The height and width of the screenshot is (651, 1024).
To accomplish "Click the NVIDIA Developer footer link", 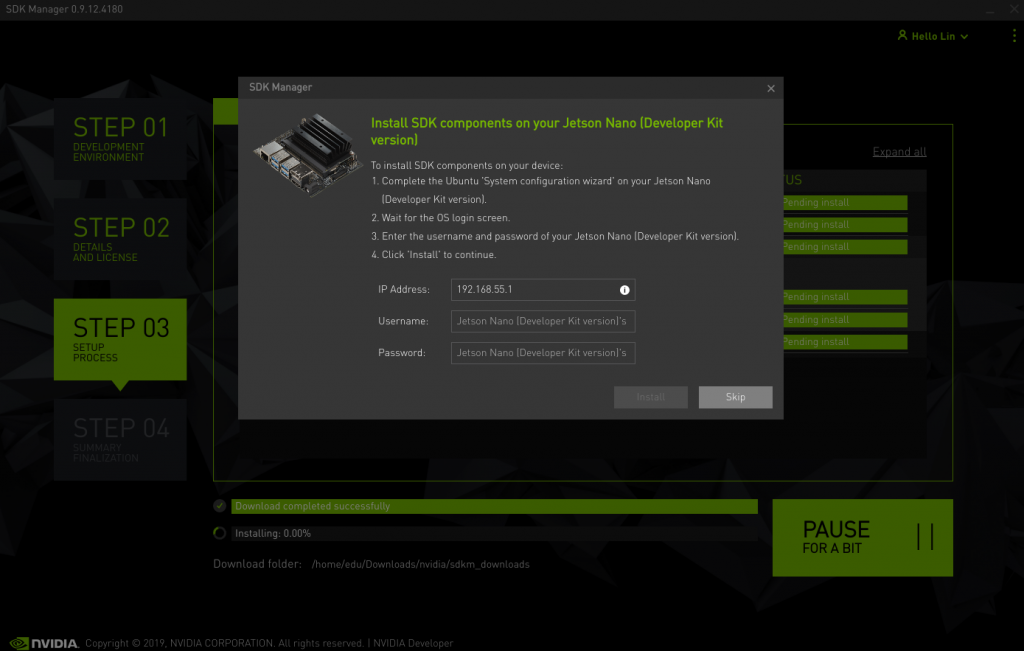I will tap(413, 643).
